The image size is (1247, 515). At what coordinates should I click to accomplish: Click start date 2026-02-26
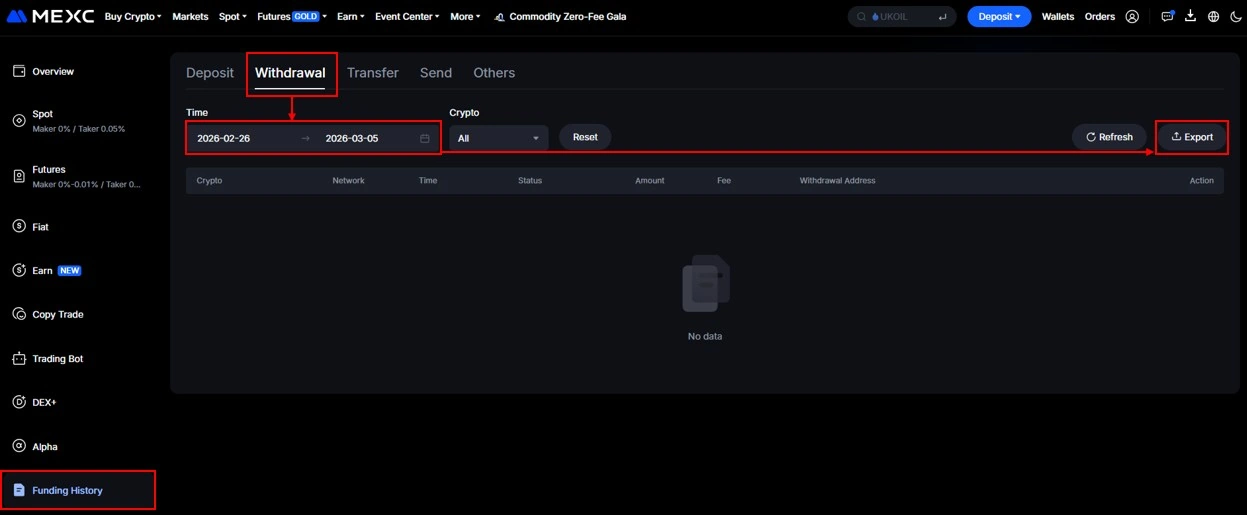pos(224,138)
